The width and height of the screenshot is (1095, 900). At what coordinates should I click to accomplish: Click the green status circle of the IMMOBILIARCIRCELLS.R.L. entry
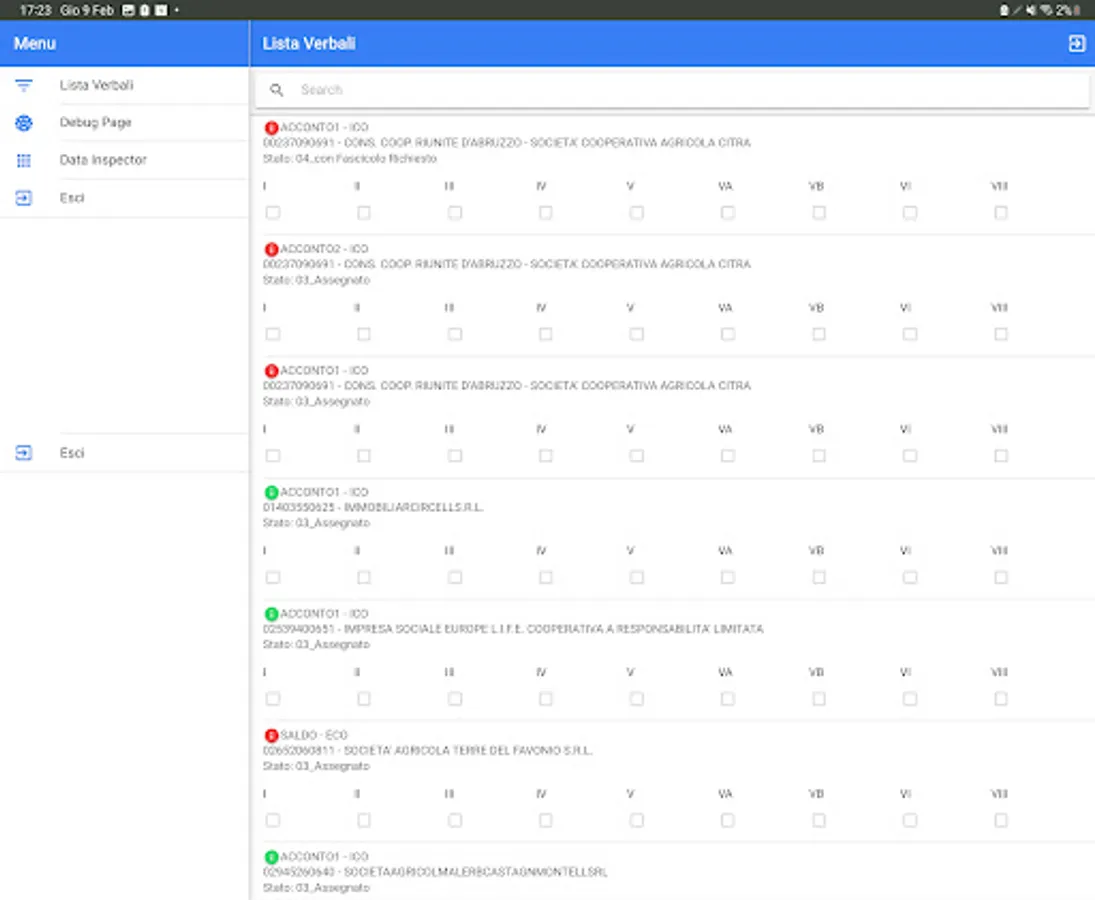point(272,492)
